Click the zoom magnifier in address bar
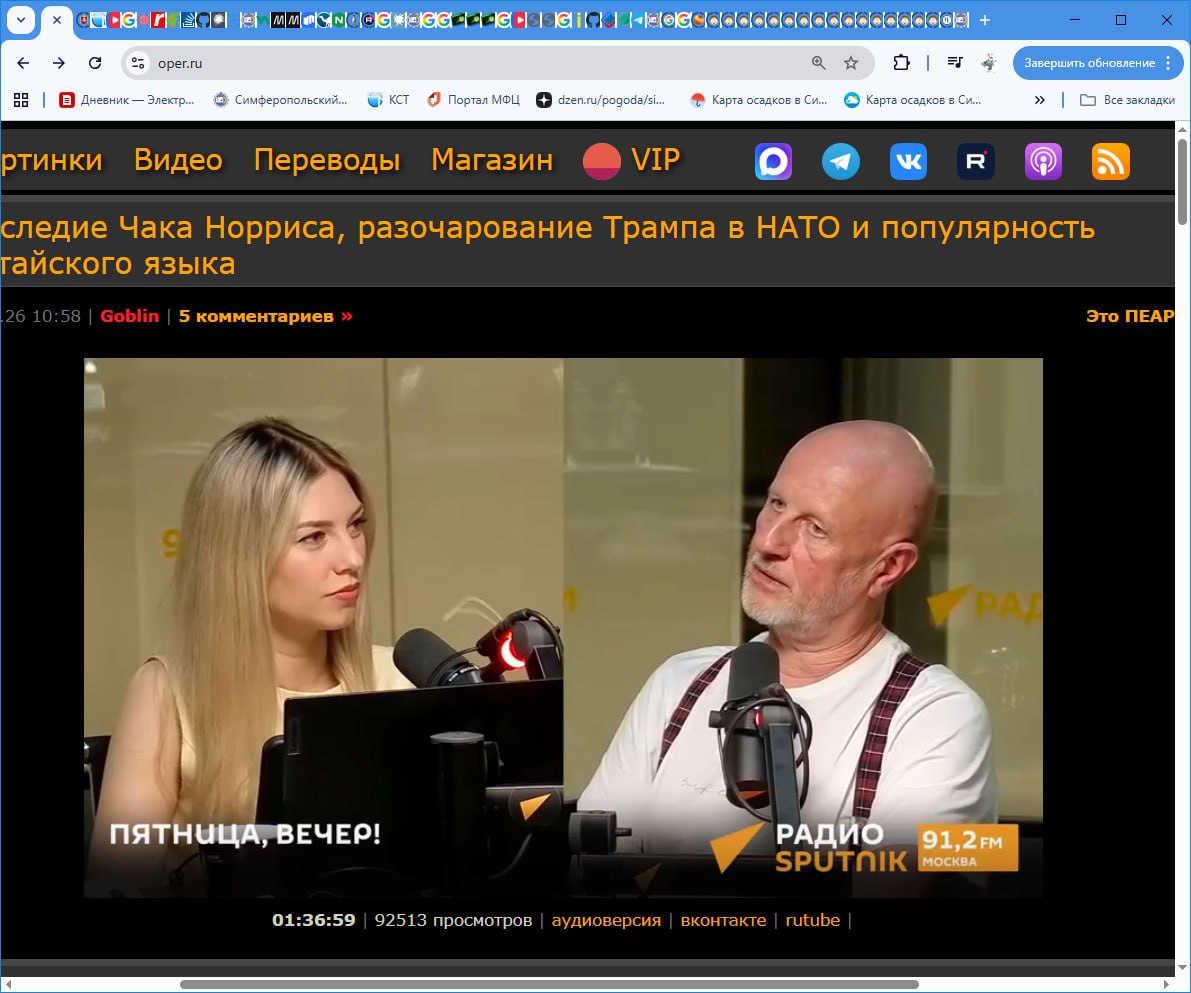Image resolution: width=1191 pixels, height=993 pixels. tap(819, 63)
